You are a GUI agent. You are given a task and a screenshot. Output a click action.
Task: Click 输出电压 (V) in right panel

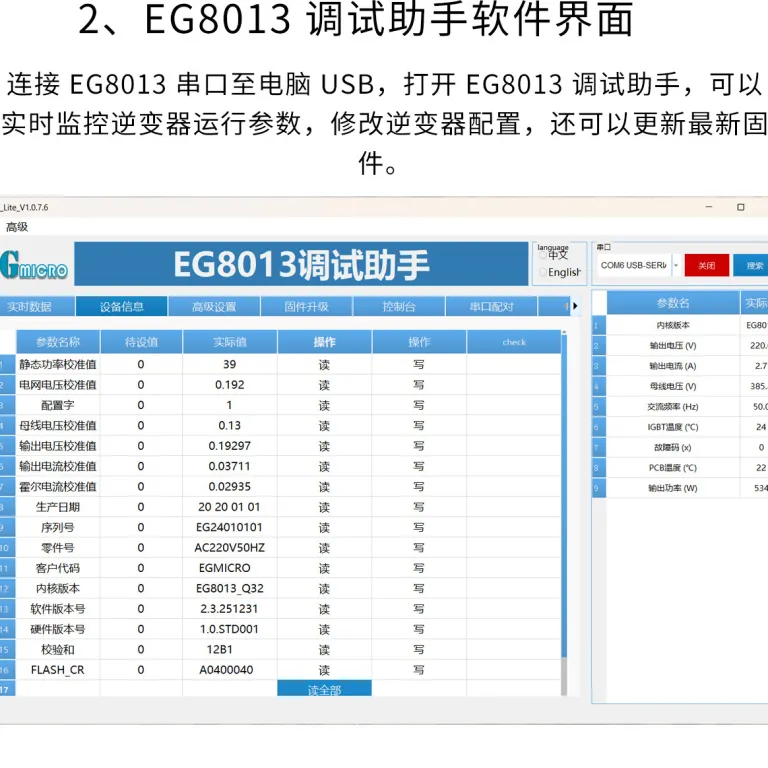point(672,345)
